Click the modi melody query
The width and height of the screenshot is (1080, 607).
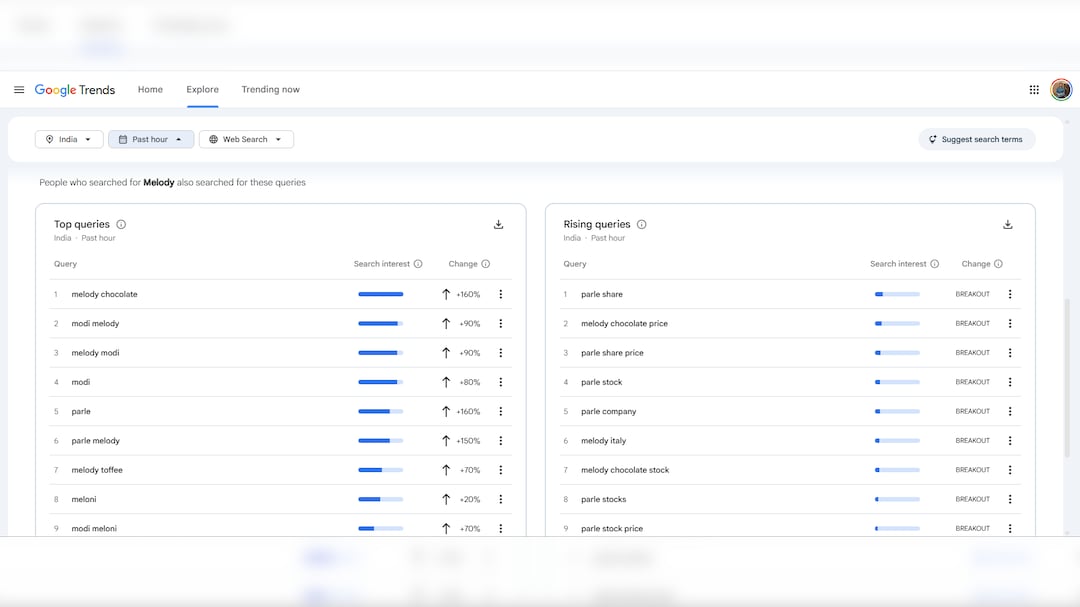pos(95,324)
